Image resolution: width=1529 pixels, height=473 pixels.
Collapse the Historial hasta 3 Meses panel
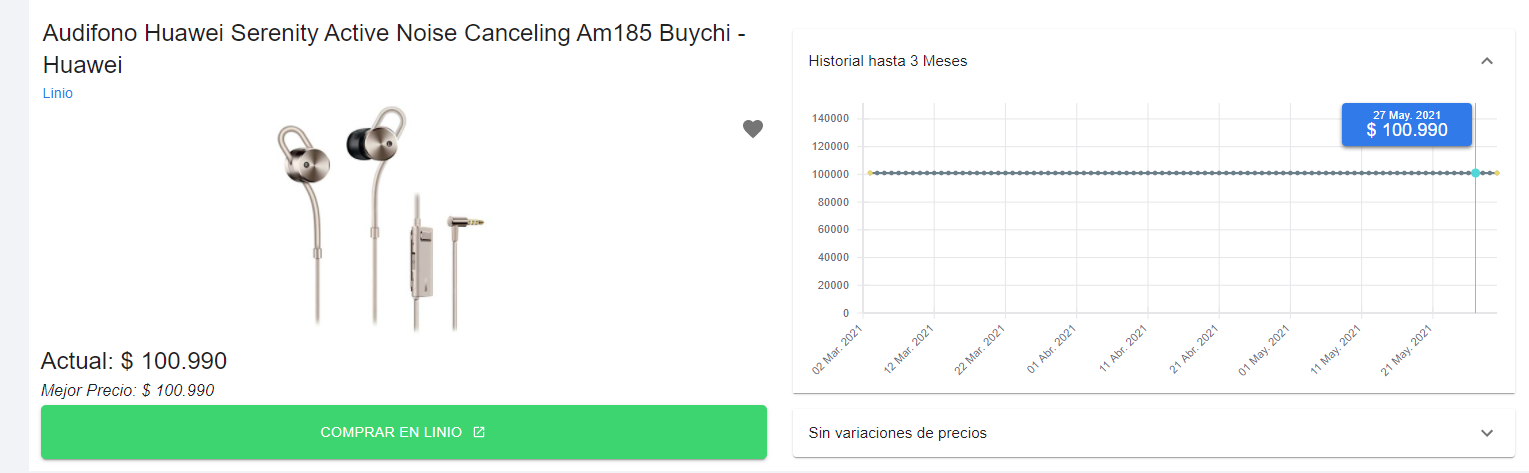coord(1487,61)
